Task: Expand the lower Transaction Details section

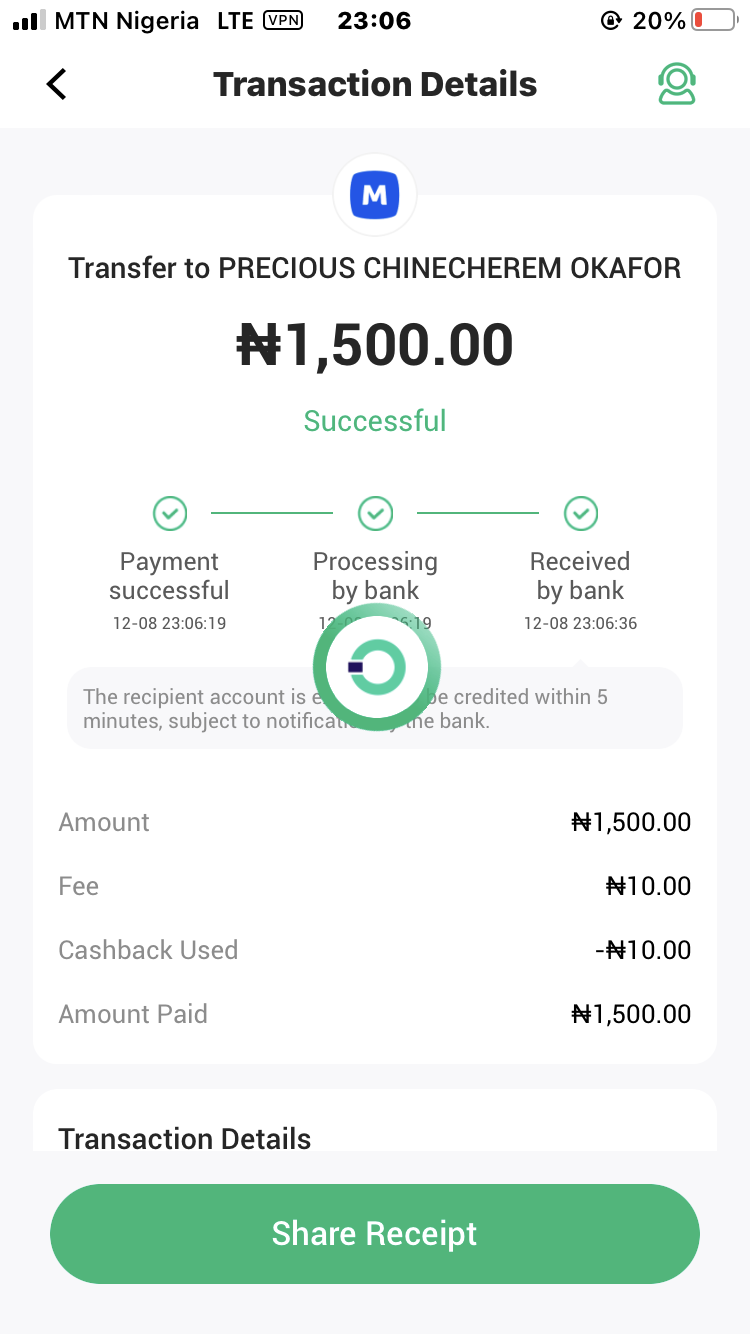Action: pyautogui.click(x=185, y=1138)
